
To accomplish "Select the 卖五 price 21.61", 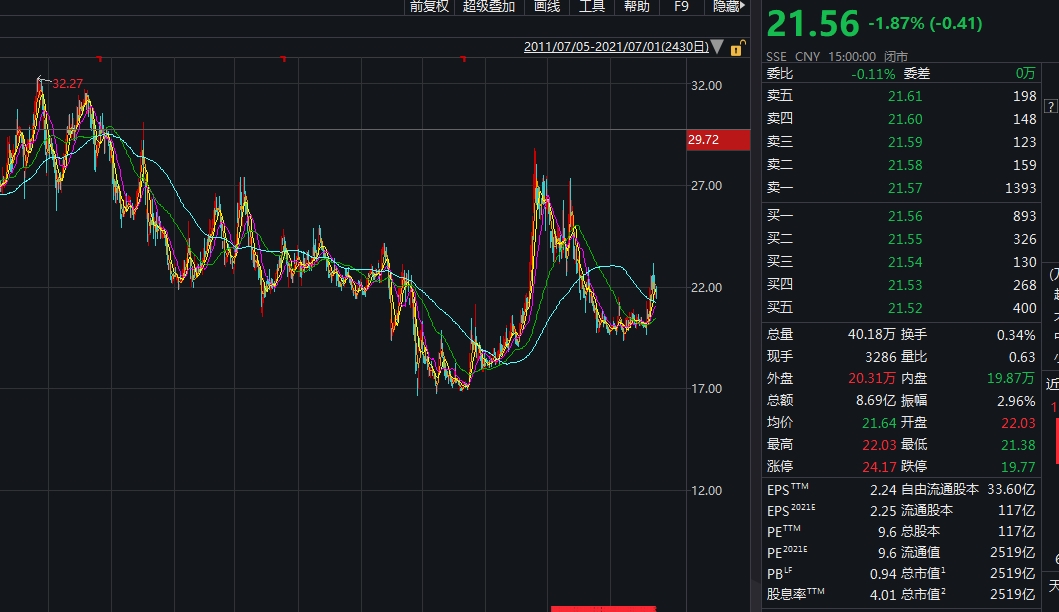I will click(905, 96).
